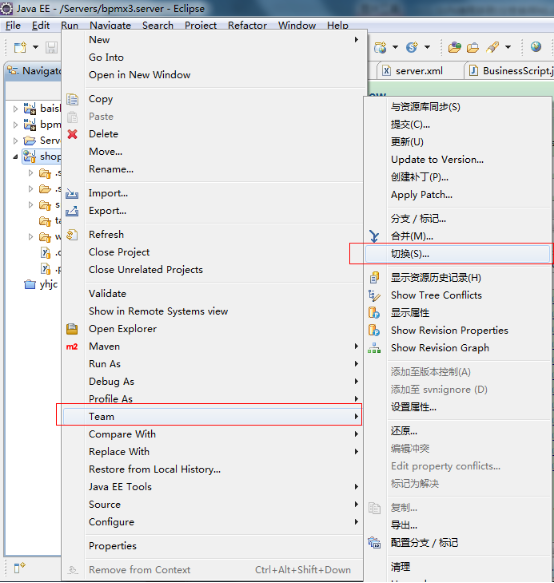554x583 pixels.
Task: Click the New wizard toolbar icon
Action: (20, 48)
